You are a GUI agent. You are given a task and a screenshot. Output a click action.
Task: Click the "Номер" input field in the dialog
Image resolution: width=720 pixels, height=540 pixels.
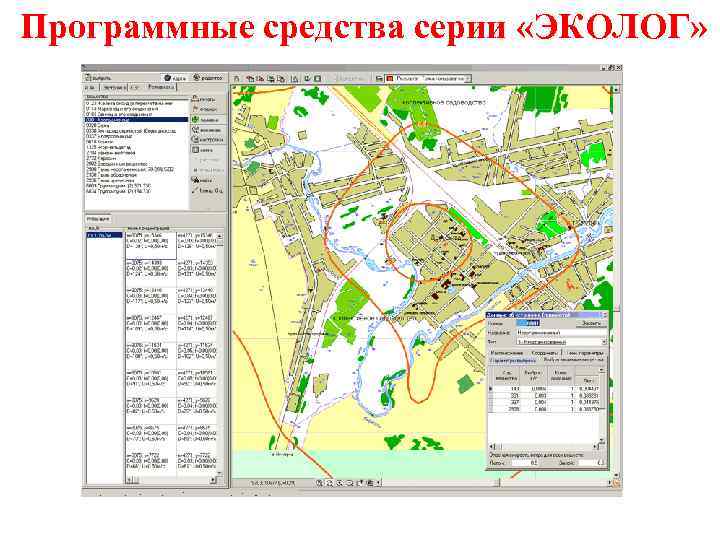point(528,323)
